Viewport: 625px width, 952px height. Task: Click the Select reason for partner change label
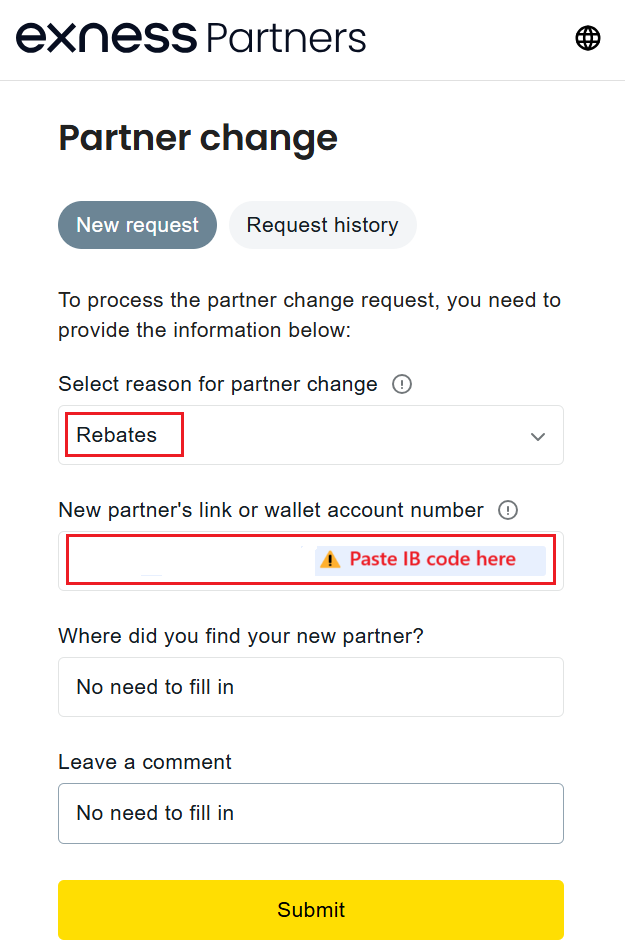pyautogui.click(x=218, y=384)
